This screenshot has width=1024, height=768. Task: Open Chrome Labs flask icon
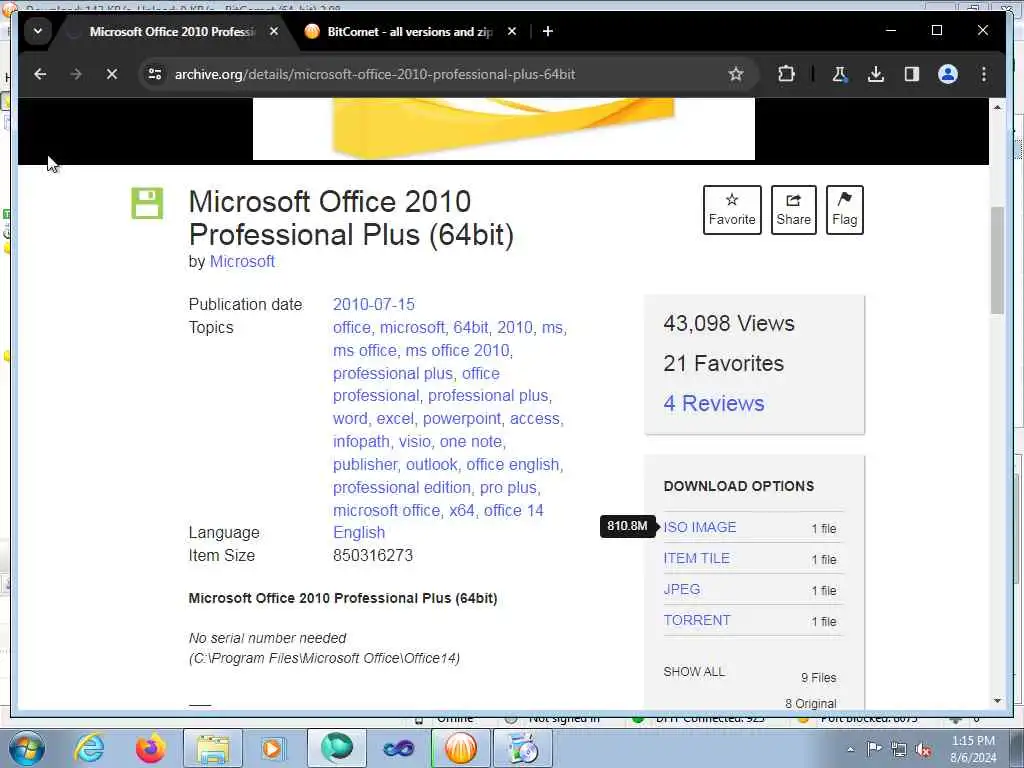839,74
